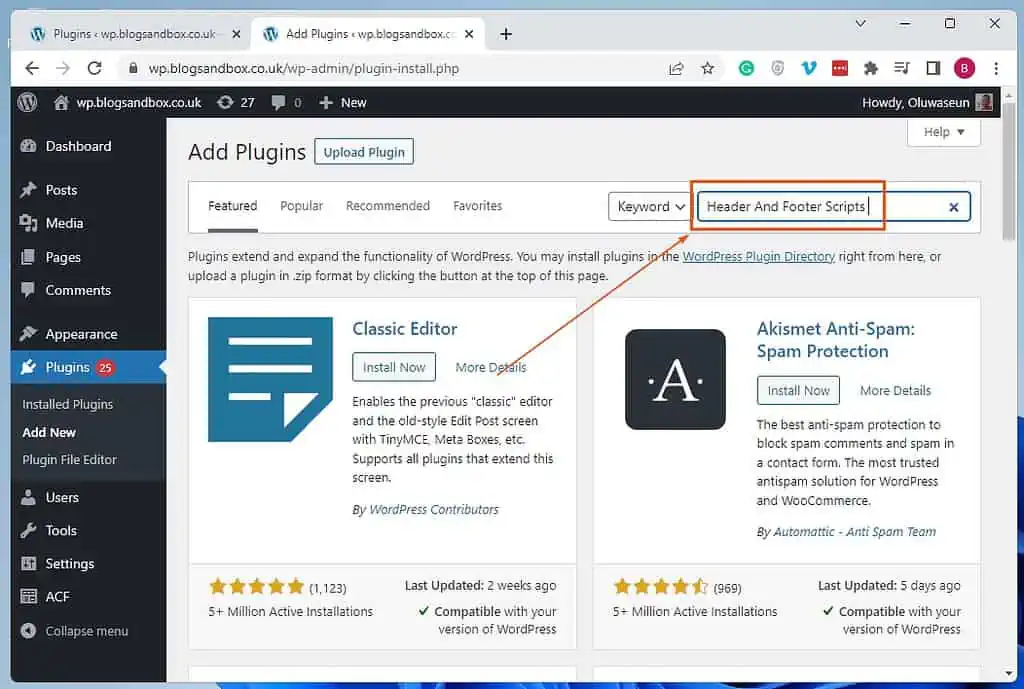This screenshot has width=1024, height=689.
Task: Open More Details for Akismet Anti-Spam
Action: click(x=895, y=391)
